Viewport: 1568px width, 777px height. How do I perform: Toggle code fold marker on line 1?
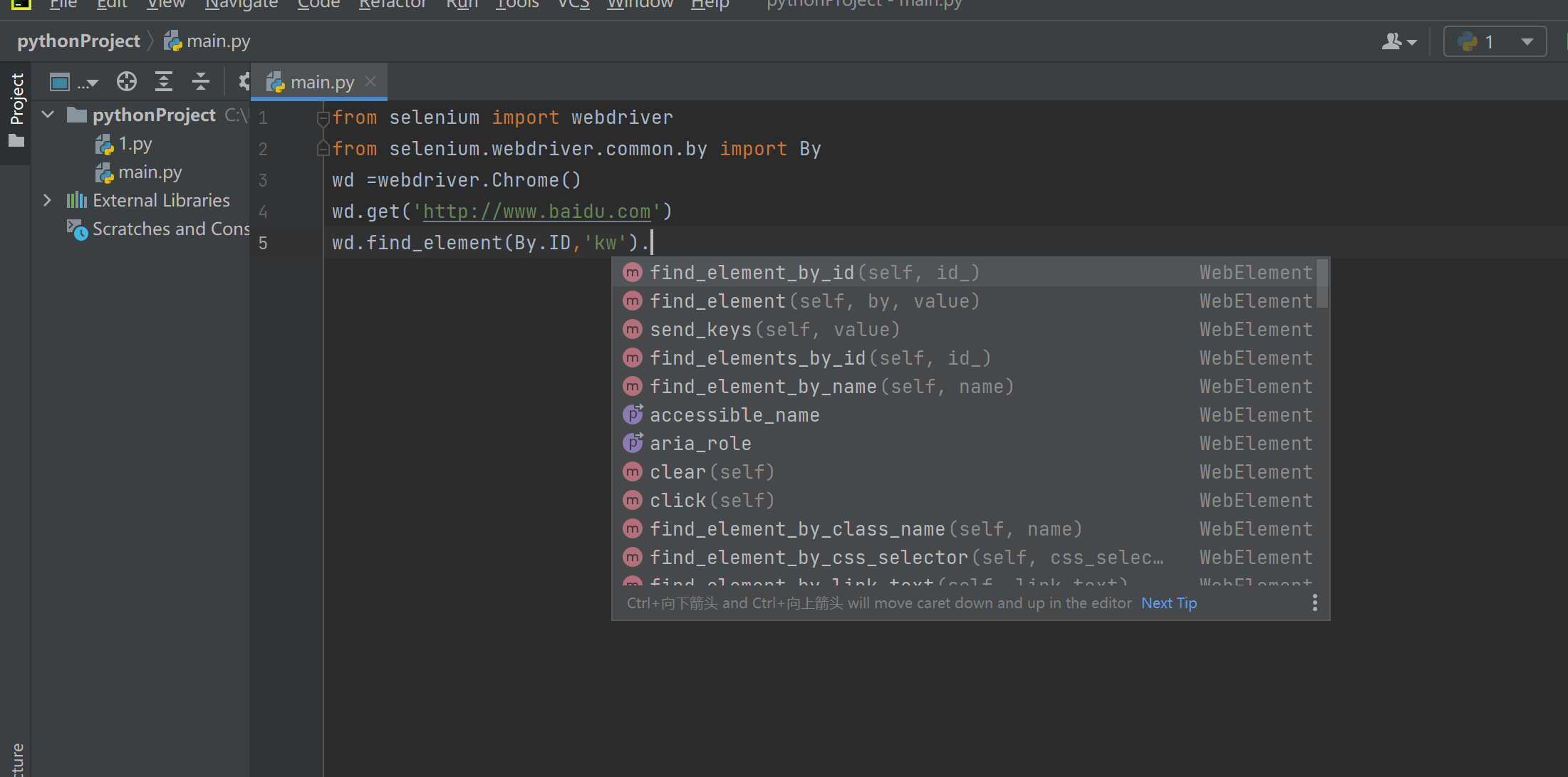(323, 118)
